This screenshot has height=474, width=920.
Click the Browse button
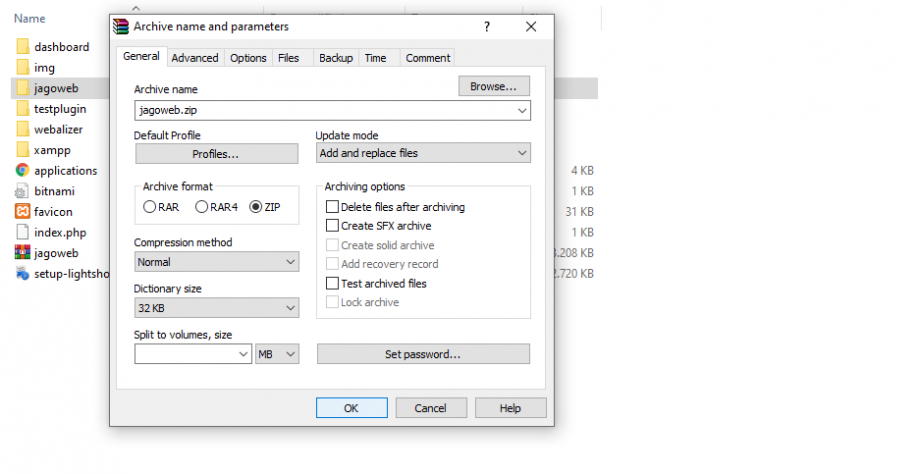[x=494, y=86]
